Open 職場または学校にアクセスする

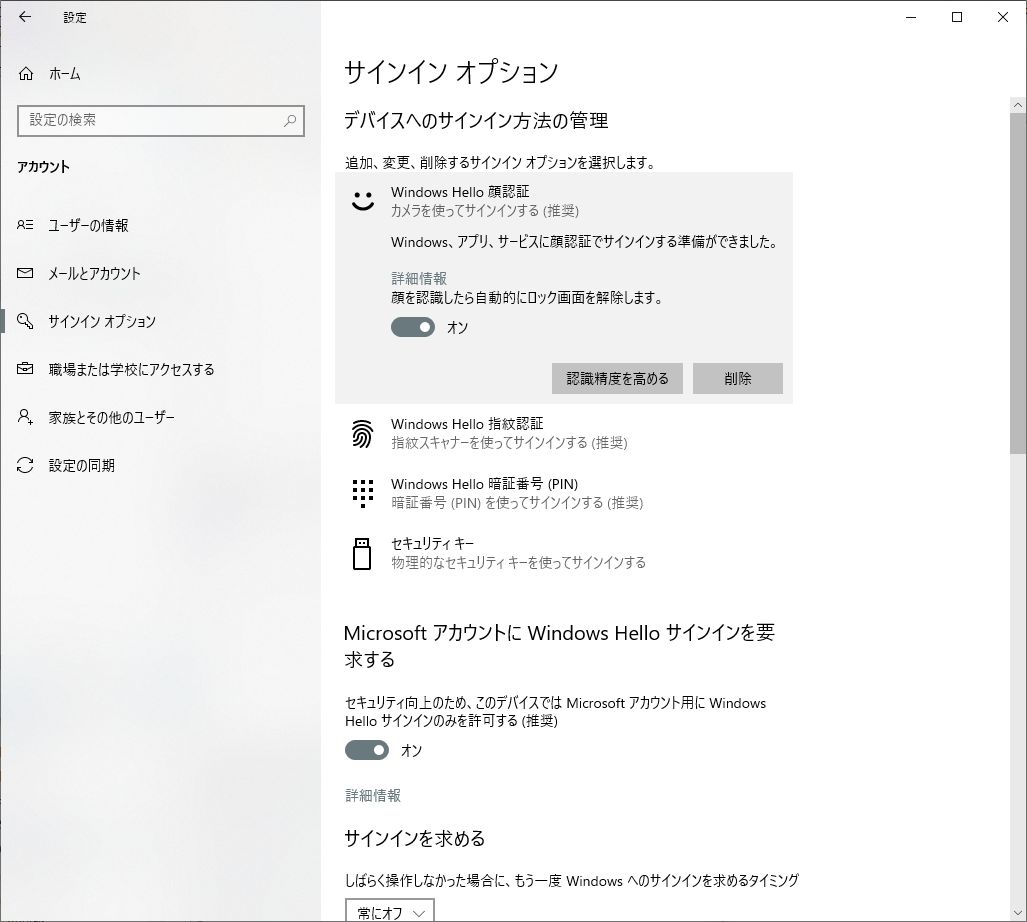[x=128, y=369]
